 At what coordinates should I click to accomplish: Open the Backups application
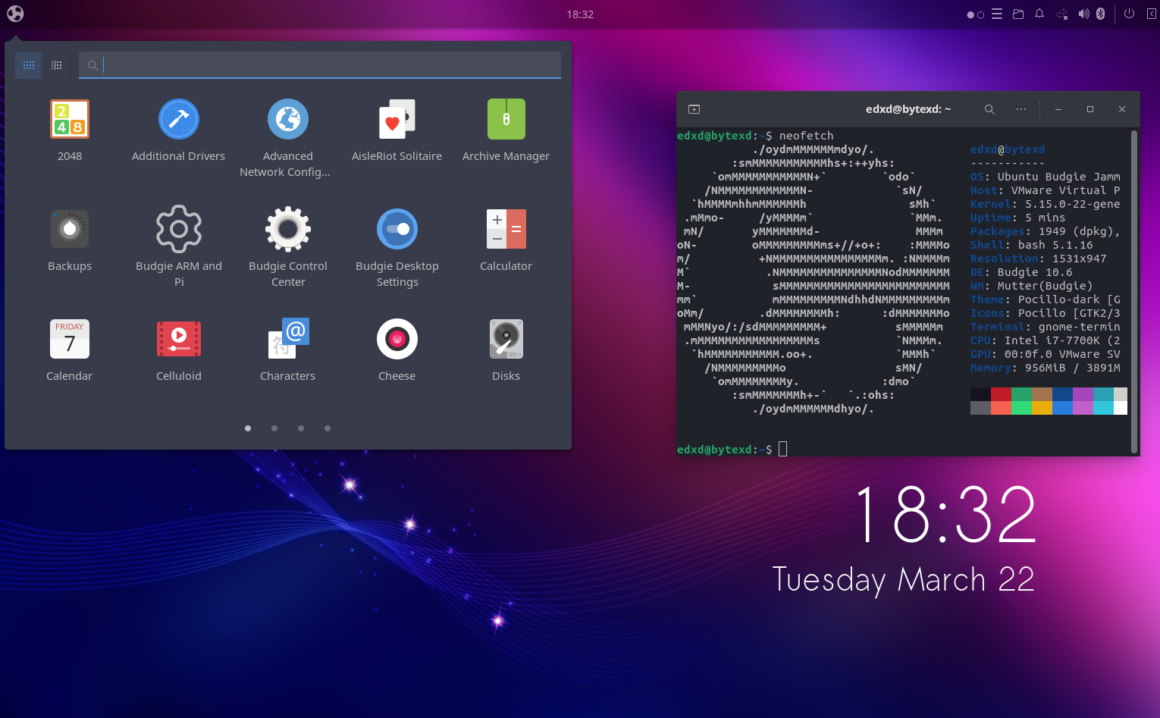69,228
